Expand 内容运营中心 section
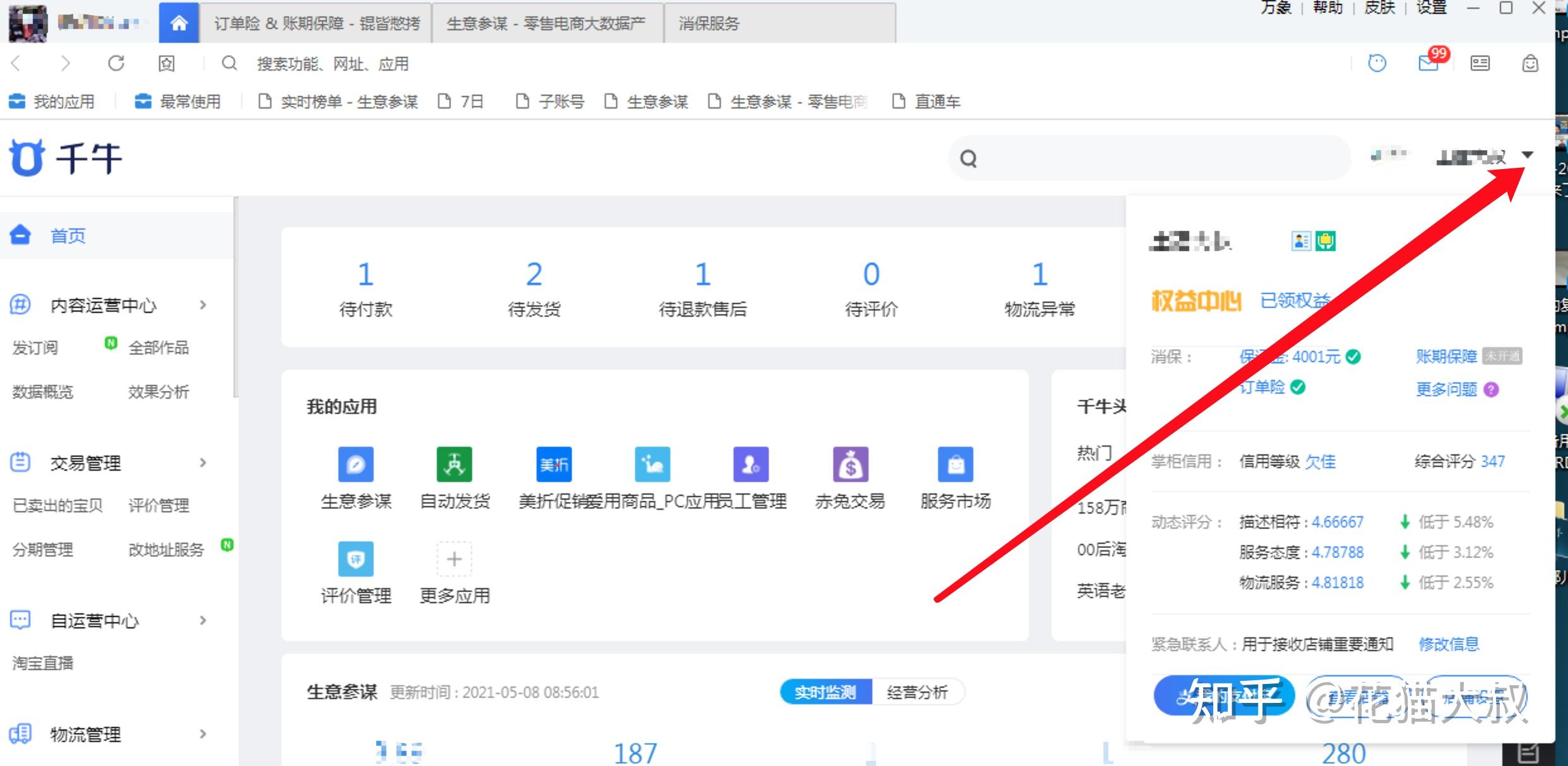The height and width of the screenshot is (766, 1568). [203, 305]
